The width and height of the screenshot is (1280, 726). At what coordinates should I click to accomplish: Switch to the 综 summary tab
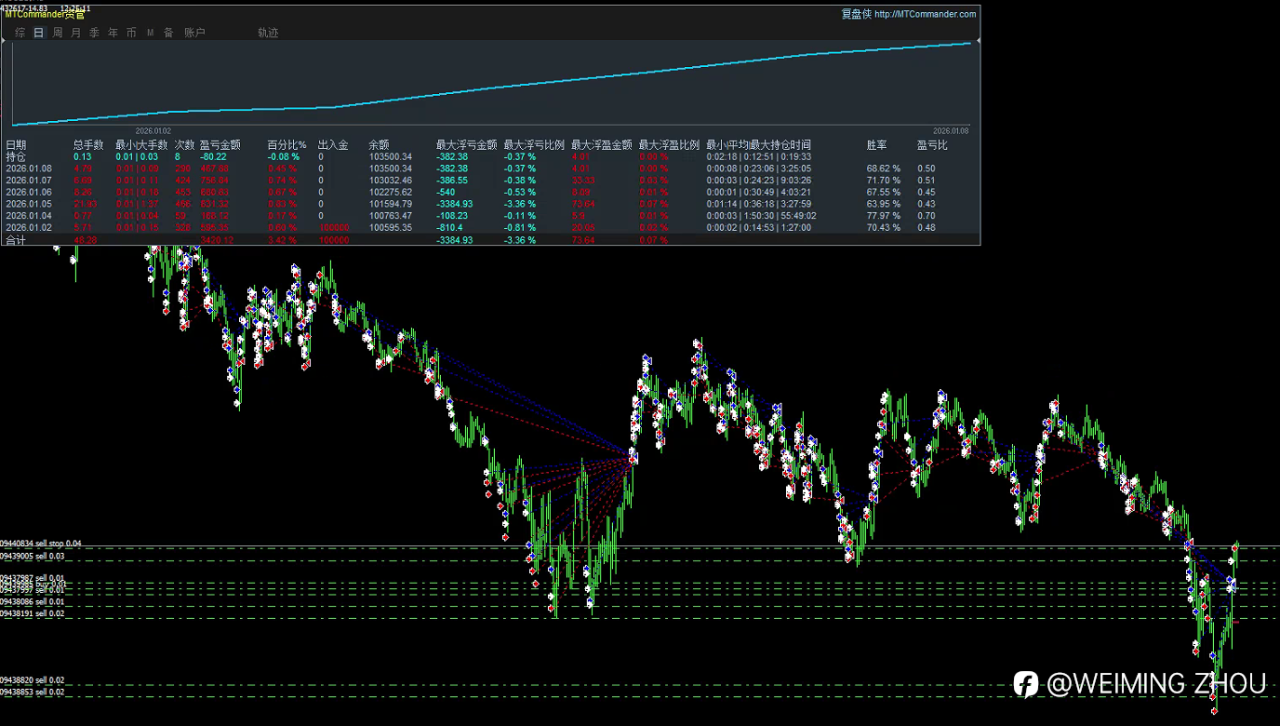point(20,33)
